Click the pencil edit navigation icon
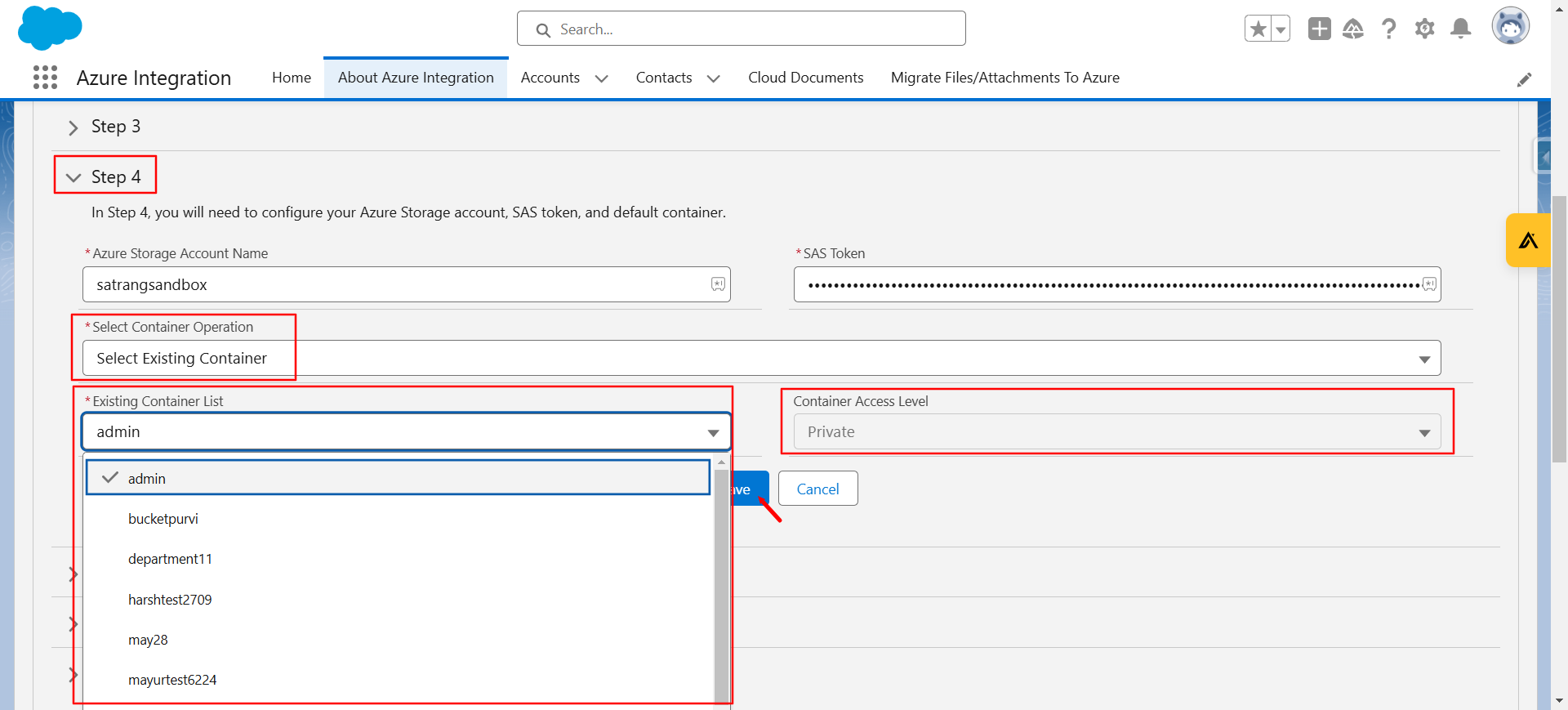This screenshot has height=710, width=1568. [x=1524, y=79]
